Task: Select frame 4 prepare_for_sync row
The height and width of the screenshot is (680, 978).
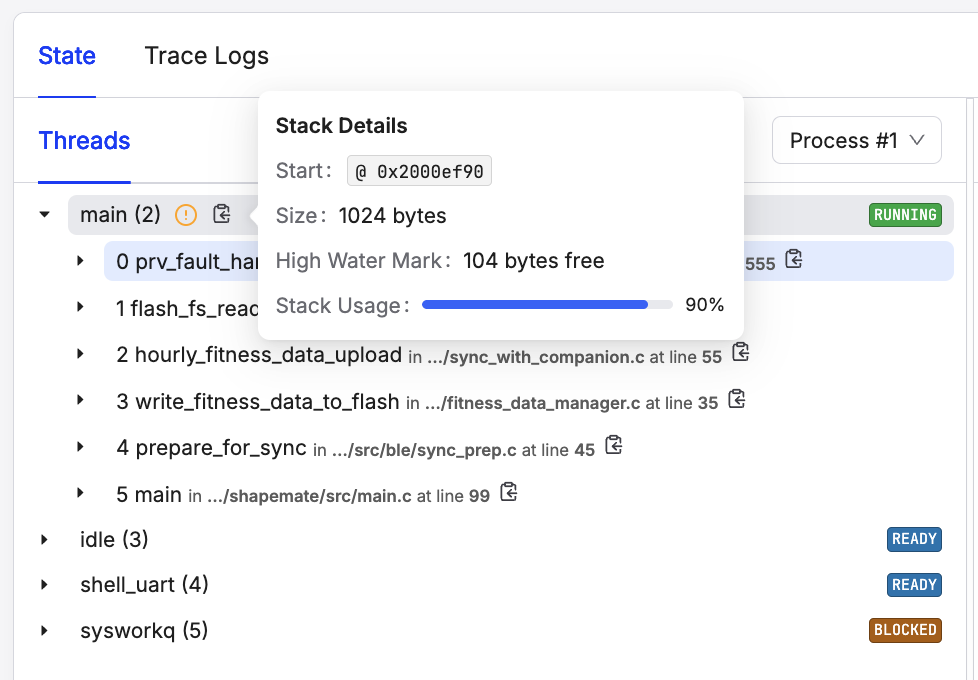Action: tap(211, 448)
